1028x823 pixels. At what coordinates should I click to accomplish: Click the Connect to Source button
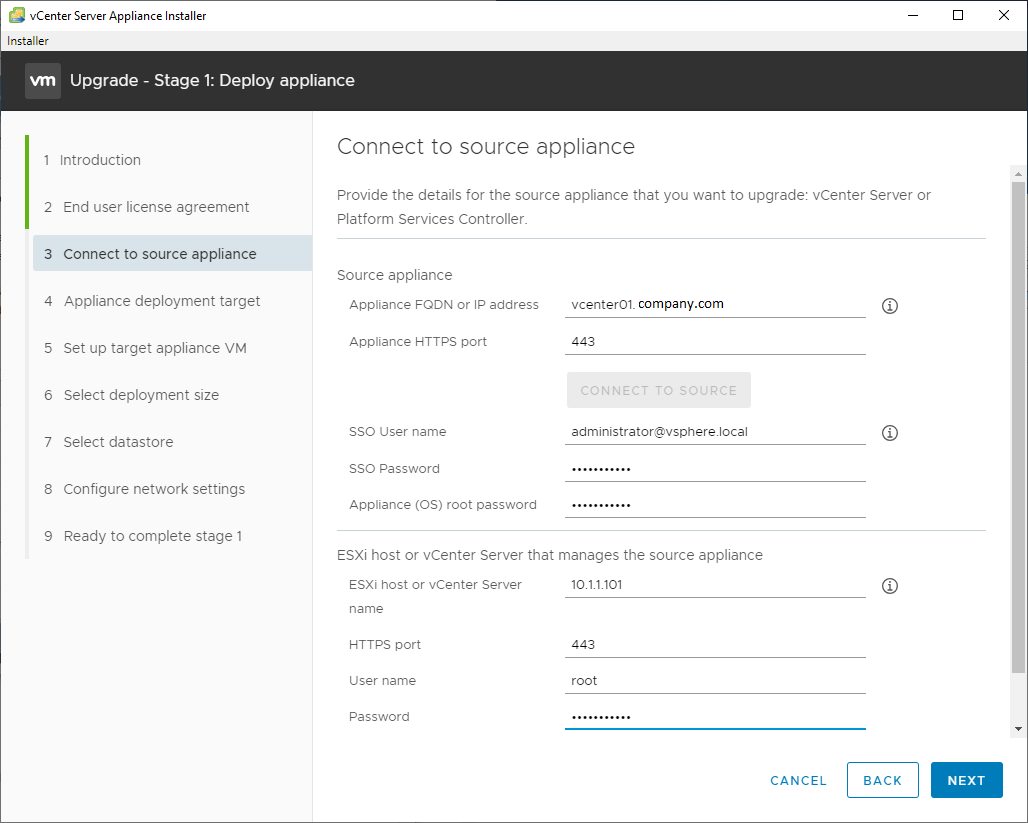(x=658, y=390)
